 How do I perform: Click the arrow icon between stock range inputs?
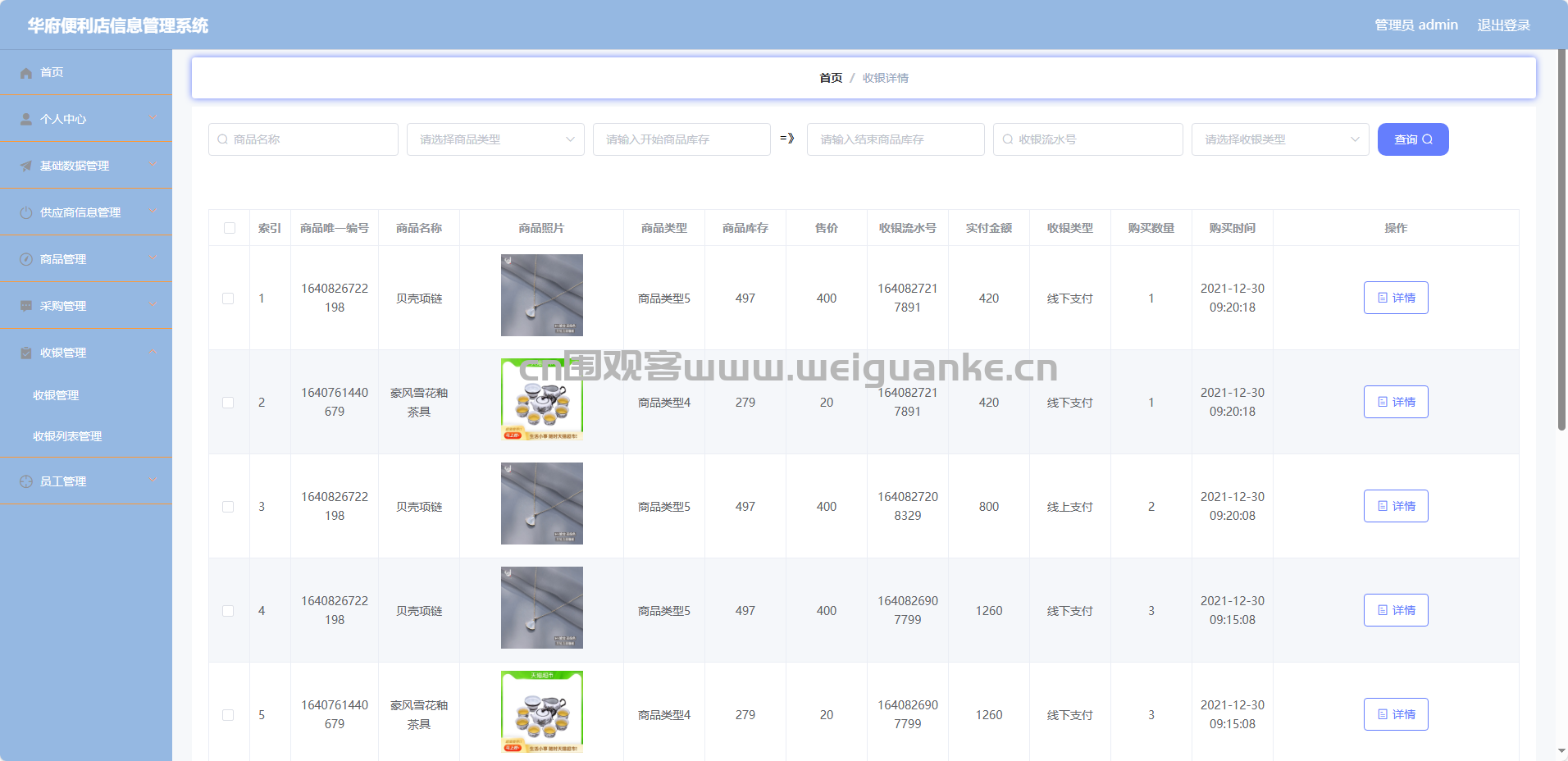787,139
